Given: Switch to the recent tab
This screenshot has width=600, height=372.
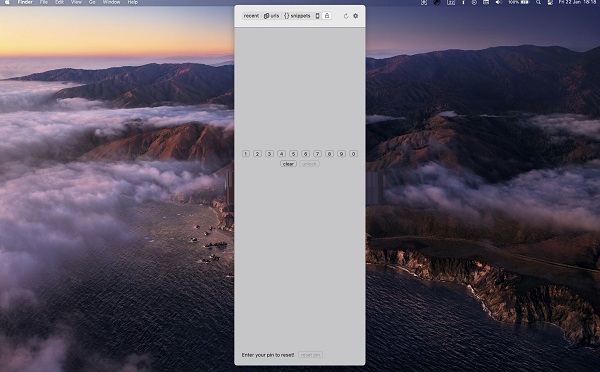Looking at the screenshot, I should 251,16.
